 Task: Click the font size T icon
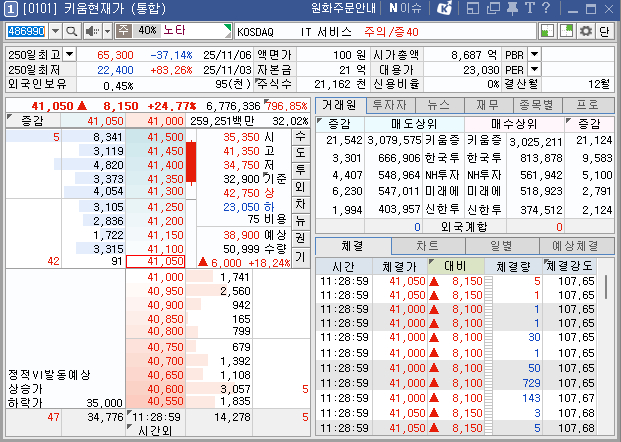[x=529, y=8]
